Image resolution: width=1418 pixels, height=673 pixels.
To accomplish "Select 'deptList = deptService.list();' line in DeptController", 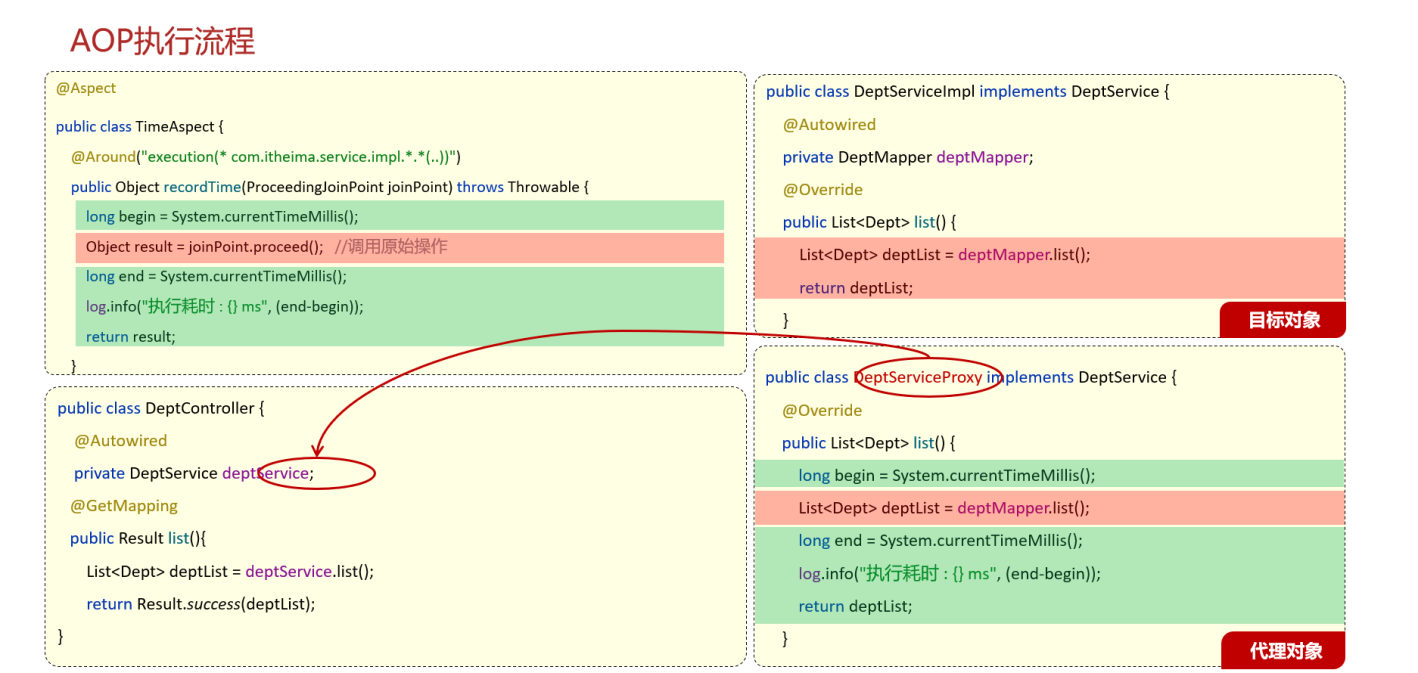I will (x=230, y=571).
